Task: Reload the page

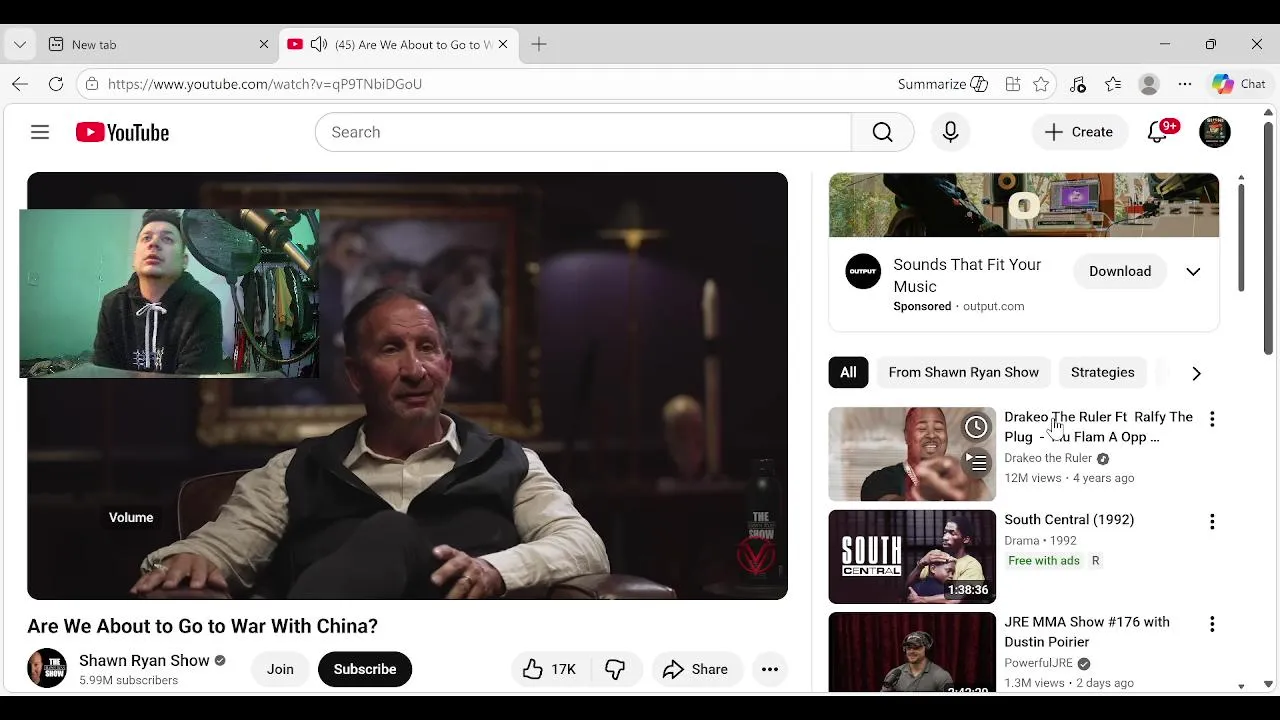Action: (x=56, y=84)
